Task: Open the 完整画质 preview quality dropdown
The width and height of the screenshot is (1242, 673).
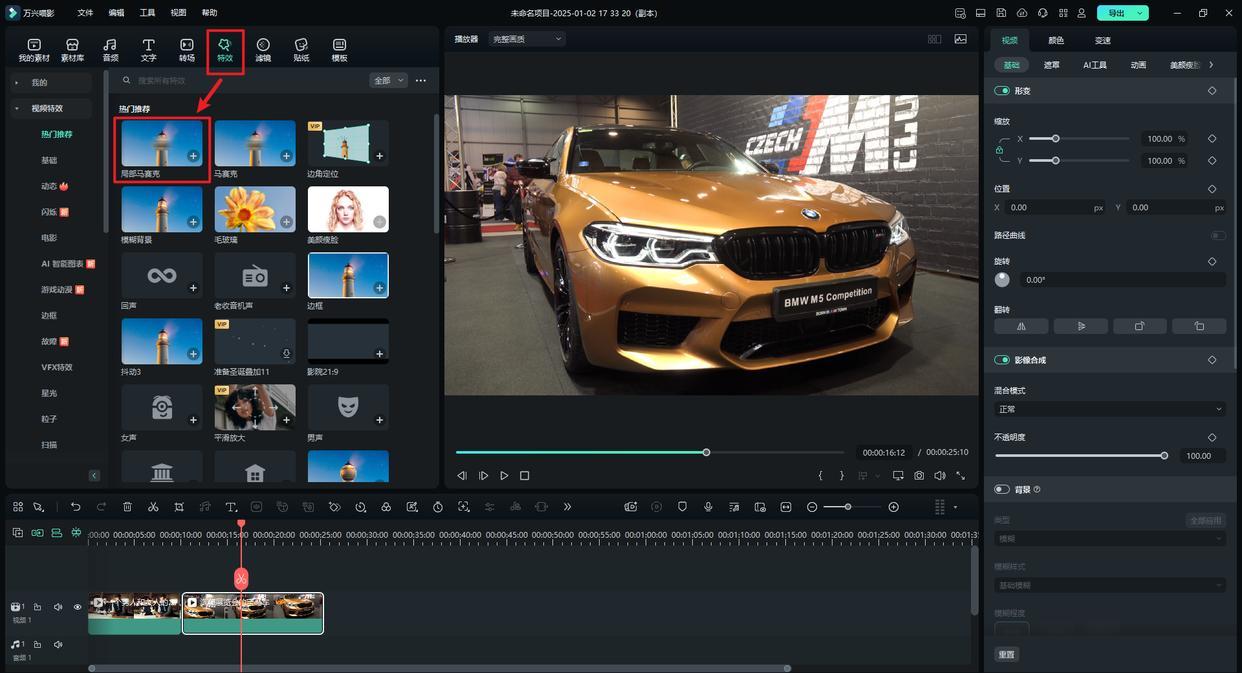Action: pyautogui.click(x=527, y=39)
